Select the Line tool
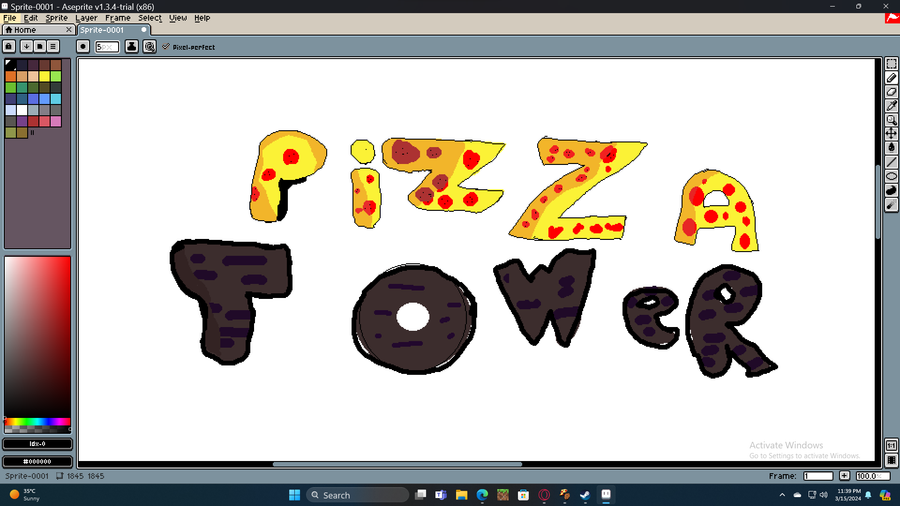Screen dimensions: 900x506 point(891,162)
